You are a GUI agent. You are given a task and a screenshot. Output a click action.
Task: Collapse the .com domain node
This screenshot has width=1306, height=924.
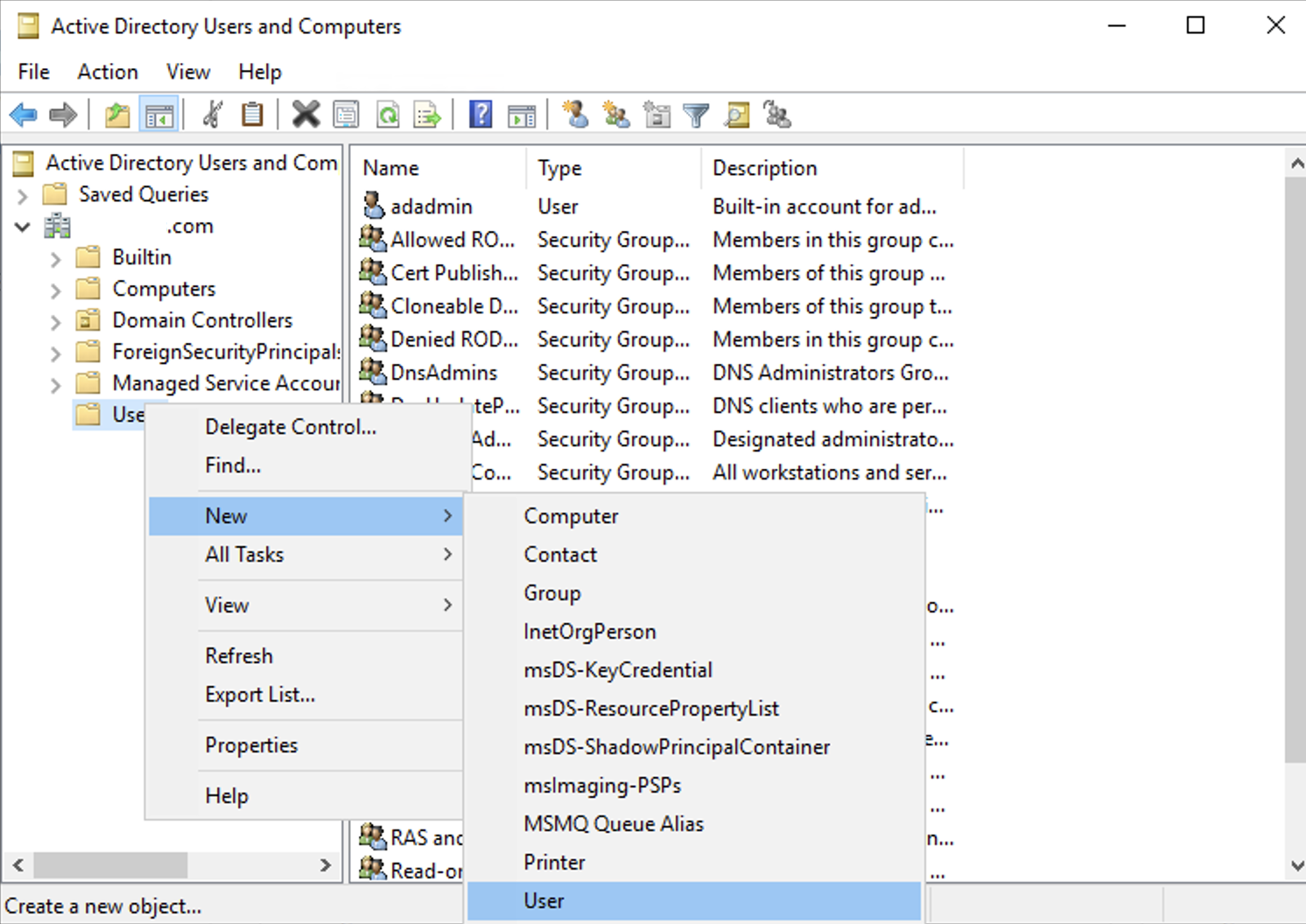pyautogui.click(x=23, y=227)
